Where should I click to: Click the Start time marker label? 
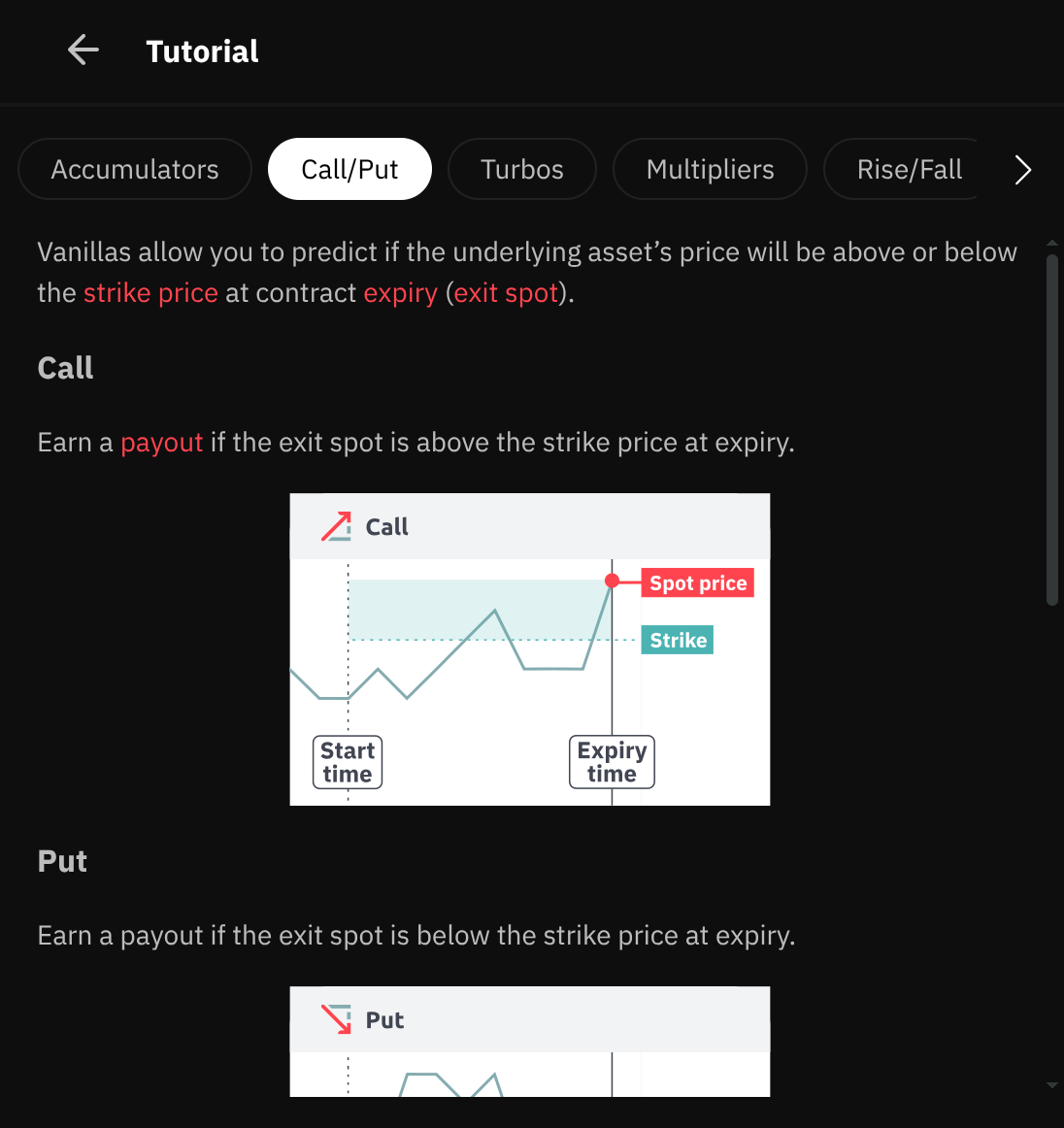pos(348,762)
